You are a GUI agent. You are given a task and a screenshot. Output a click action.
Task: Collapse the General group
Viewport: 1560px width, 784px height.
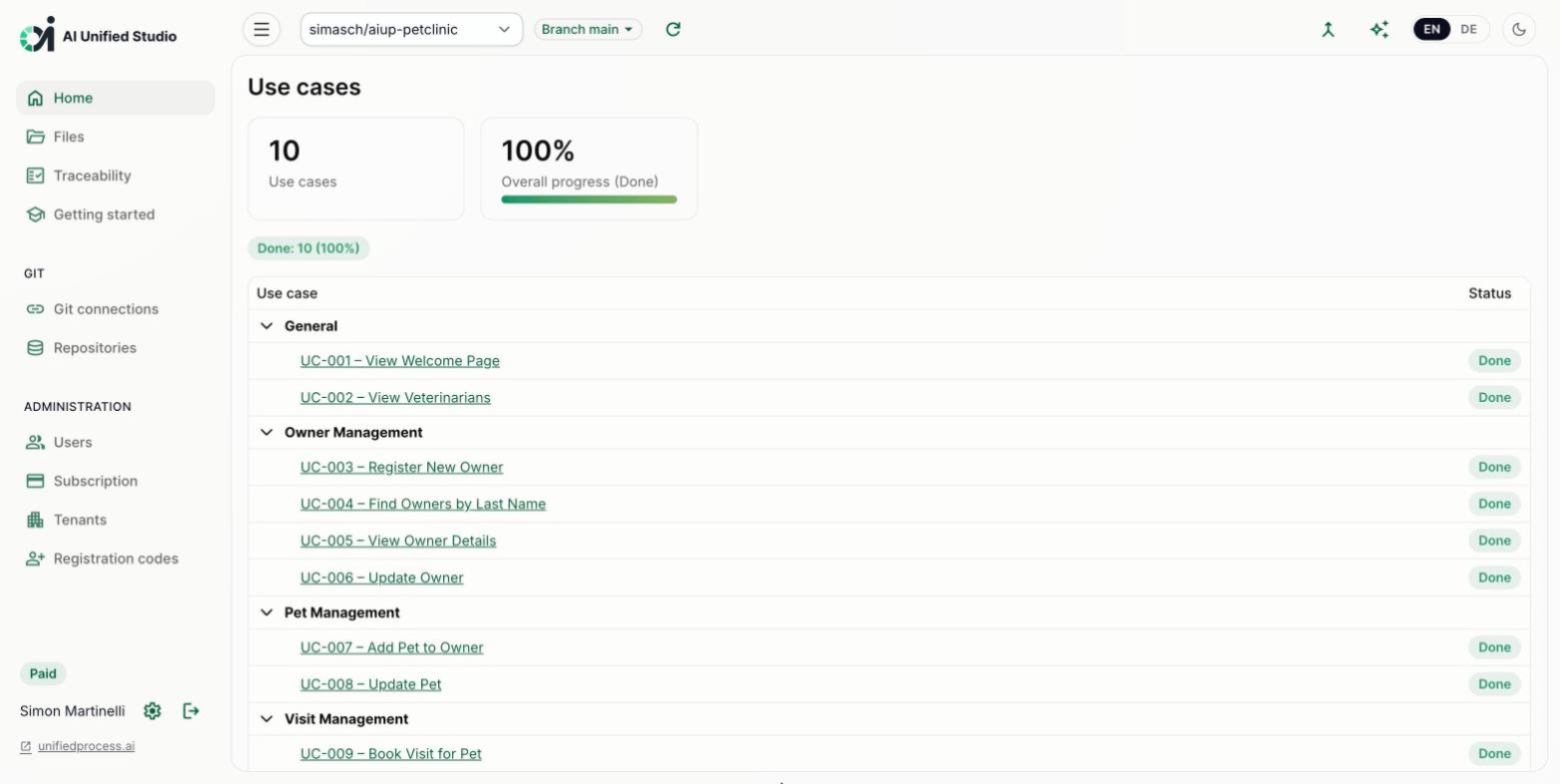[266, 326]
